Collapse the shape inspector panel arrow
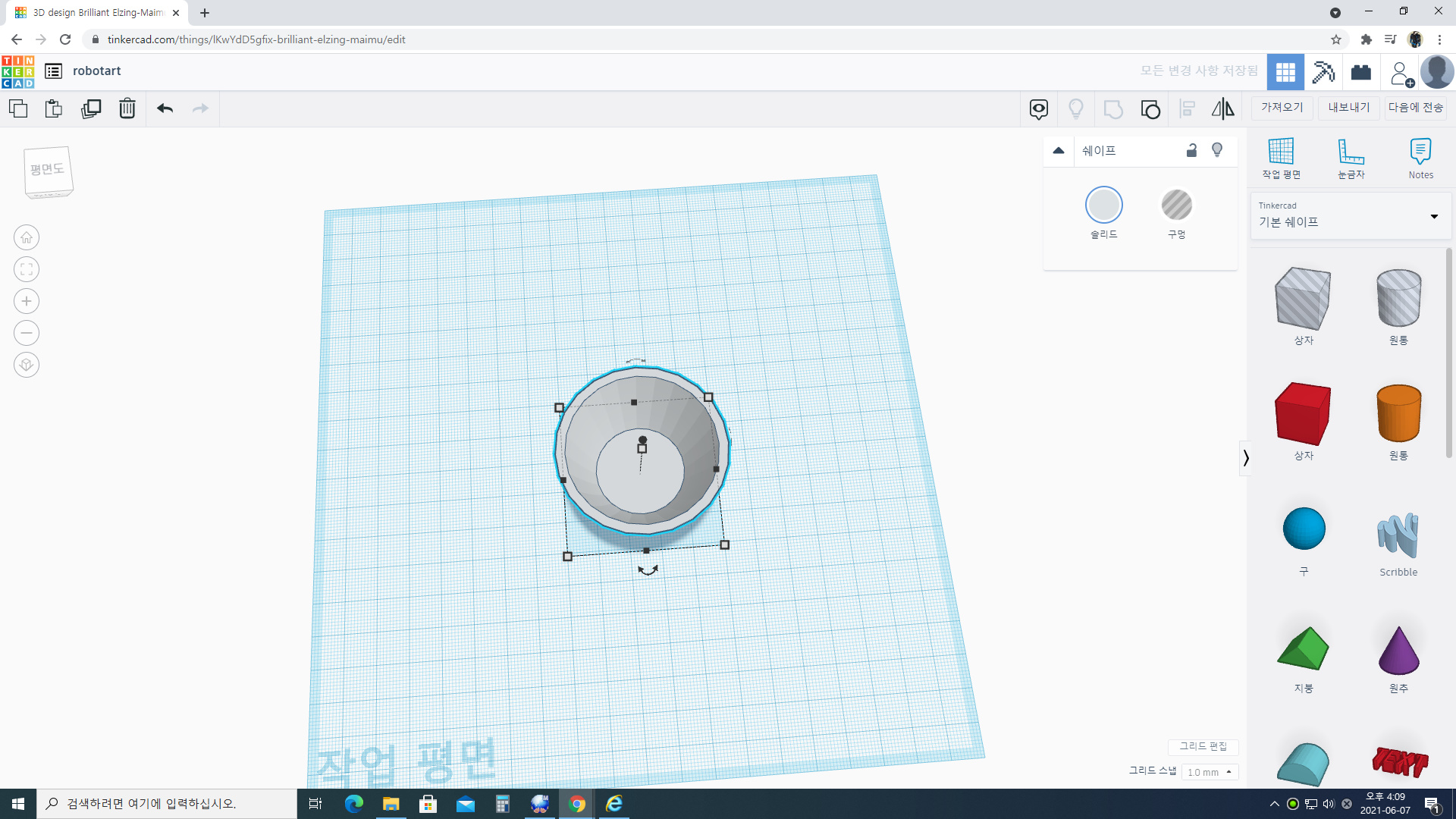Screen dimensions: 1456x819 click(1059, 150)
